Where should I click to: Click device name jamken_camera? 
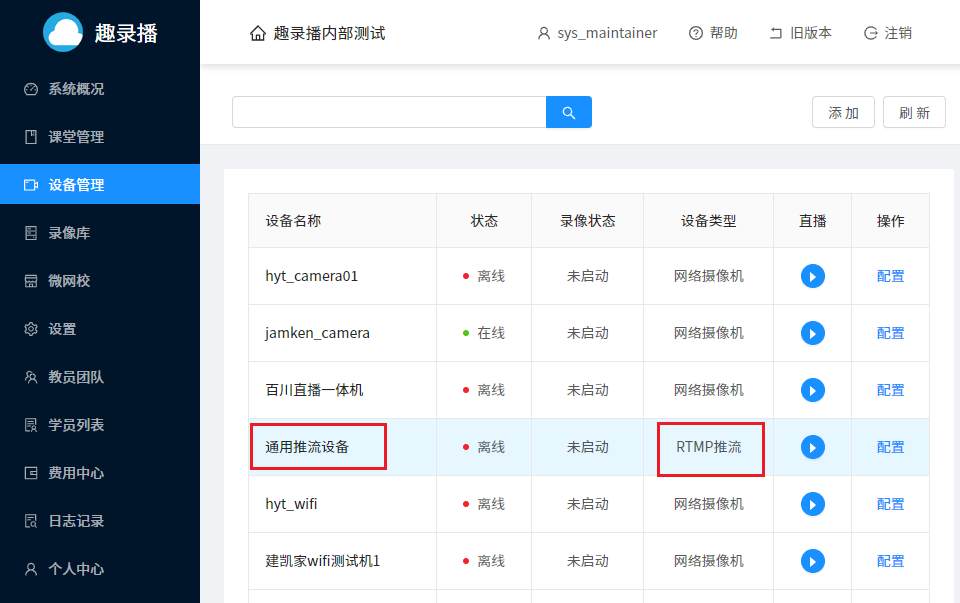(x=317, y=333)
